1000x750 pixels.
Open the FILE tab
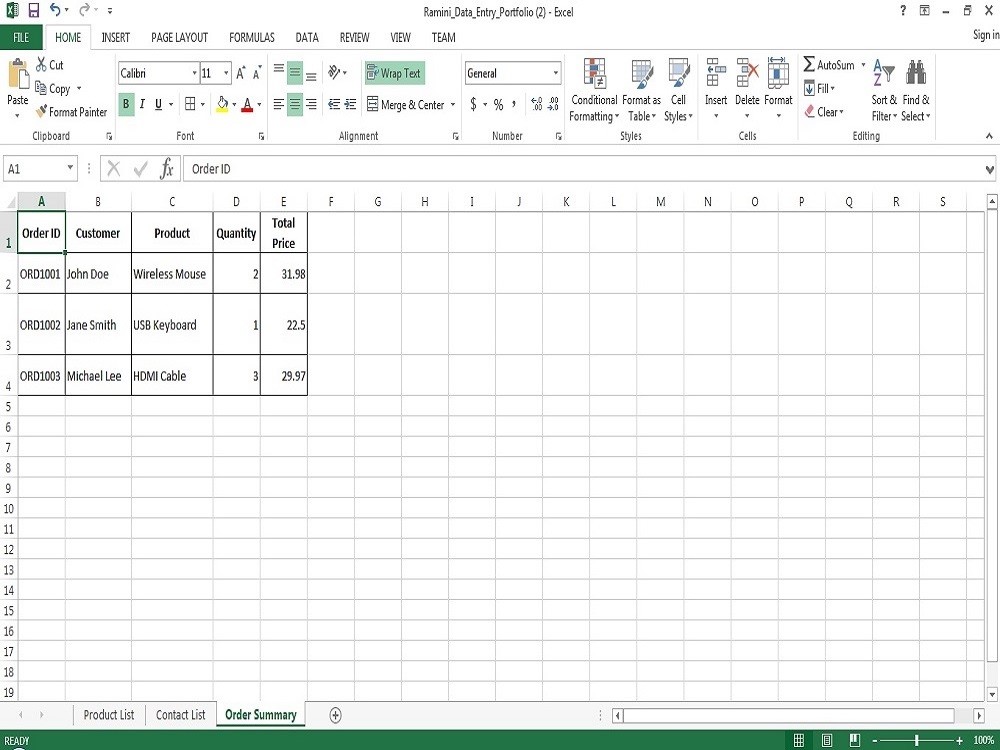tap(21, 37)
